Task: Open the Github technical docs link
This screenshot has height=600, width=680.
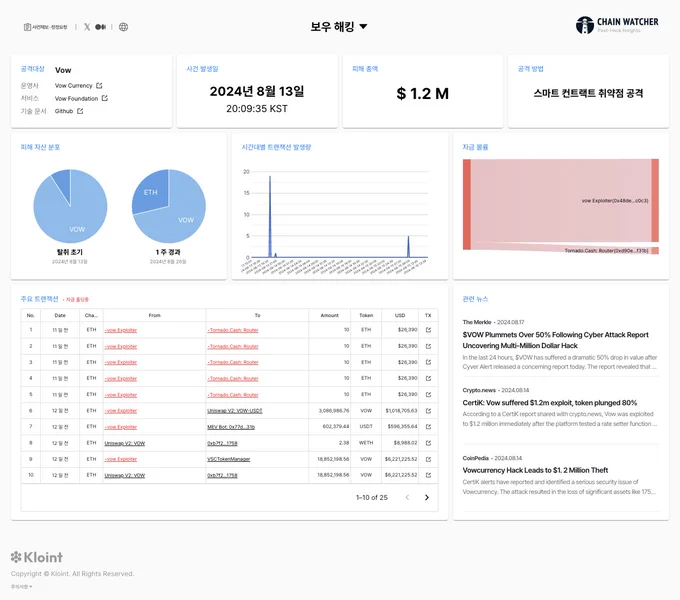Action: 64,111
